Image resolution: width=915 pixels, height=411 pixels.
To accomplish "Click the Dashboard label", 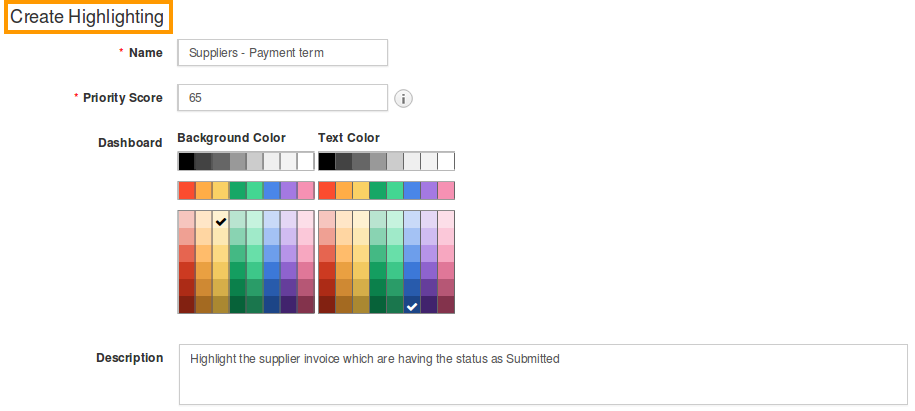I will coord(130,143).
